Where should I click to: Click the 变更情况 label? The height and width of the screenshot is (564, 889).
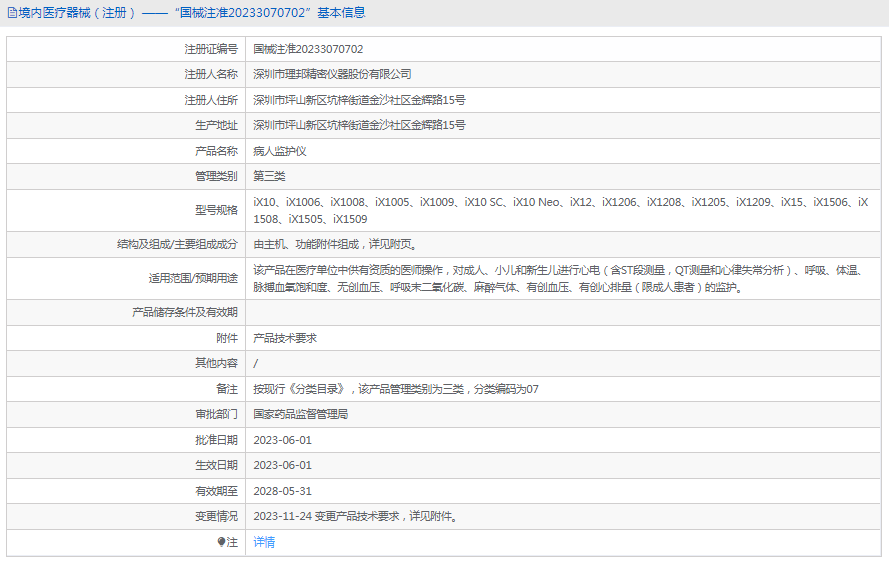pyautogui.click(x=217, y=516)
